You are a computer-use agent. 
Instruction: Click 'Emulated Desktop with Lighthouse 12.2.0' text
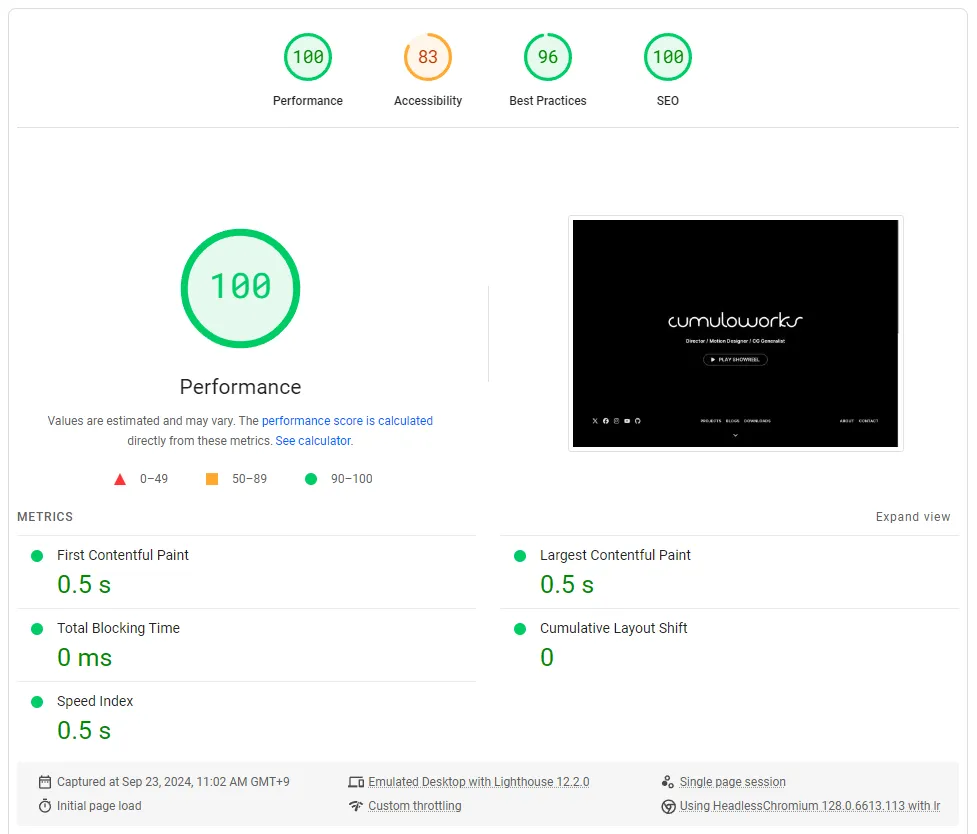[478, 782]
